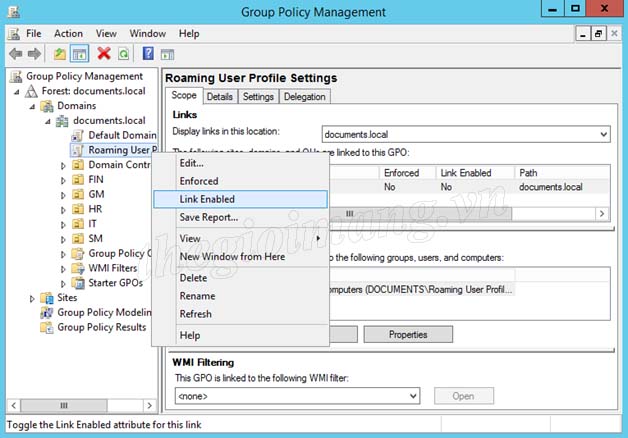This screenshot has width=628, height=438.
Task: Click the Back arrow toolbar icon
Action: click(16, 54)
